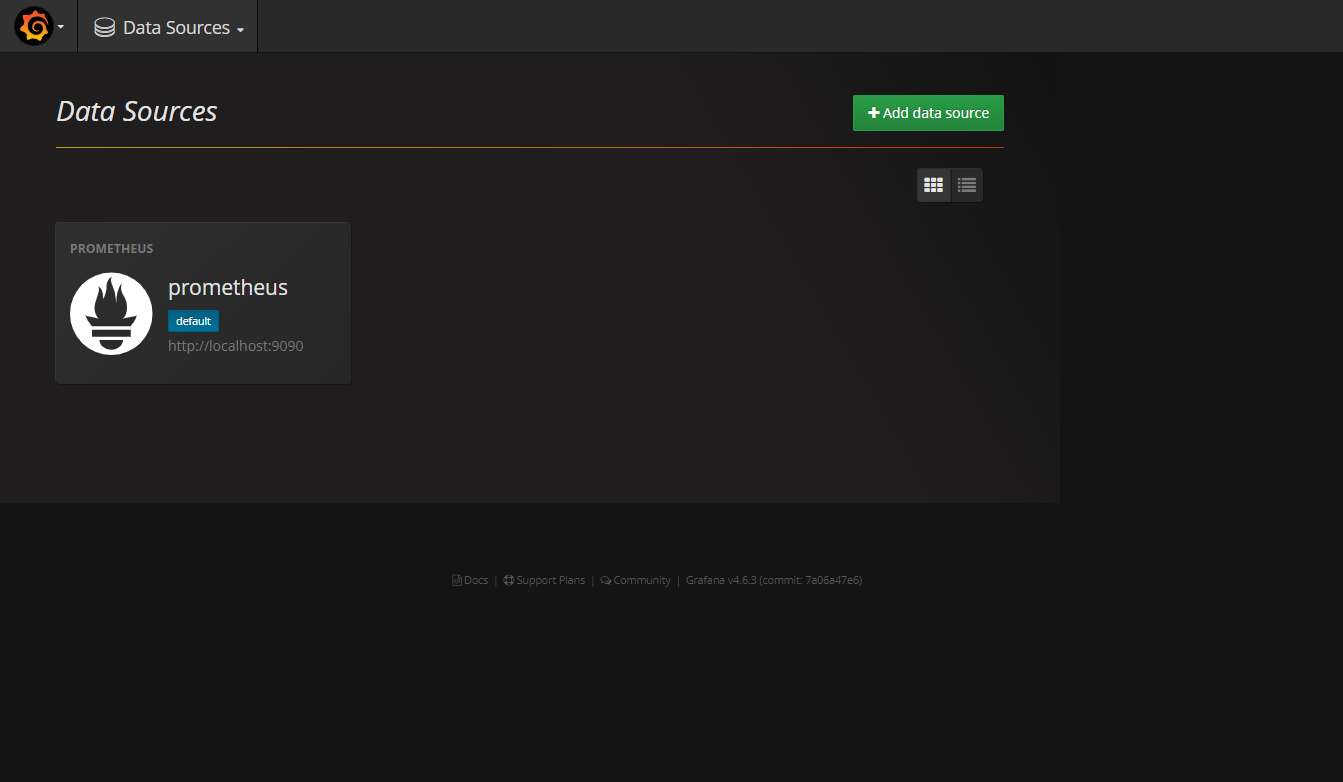Open the Grafana logo main menu
The width and height of the screenshot is (1343, 782).
coord(33,26)
